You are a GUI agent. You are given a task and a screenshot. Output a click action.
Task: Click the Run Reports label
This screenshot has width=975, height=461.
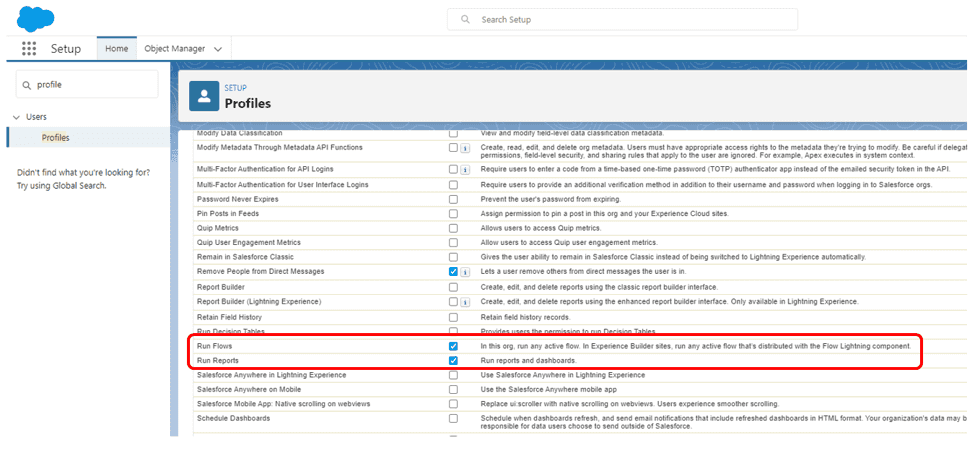tap(218, 360)
